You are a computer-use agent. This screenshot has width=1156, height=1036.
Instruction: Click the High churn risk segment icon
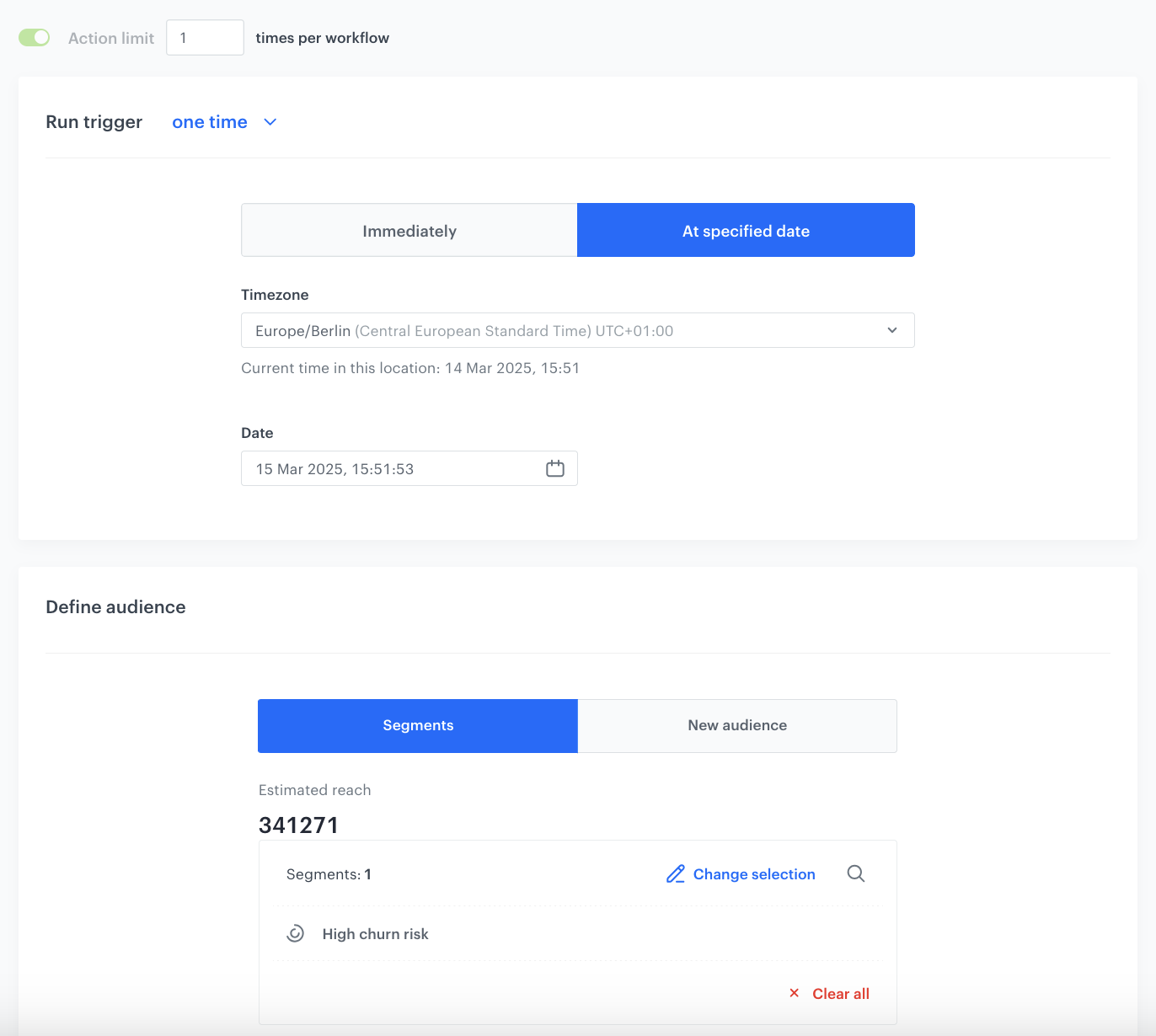[x=296, y=934]
